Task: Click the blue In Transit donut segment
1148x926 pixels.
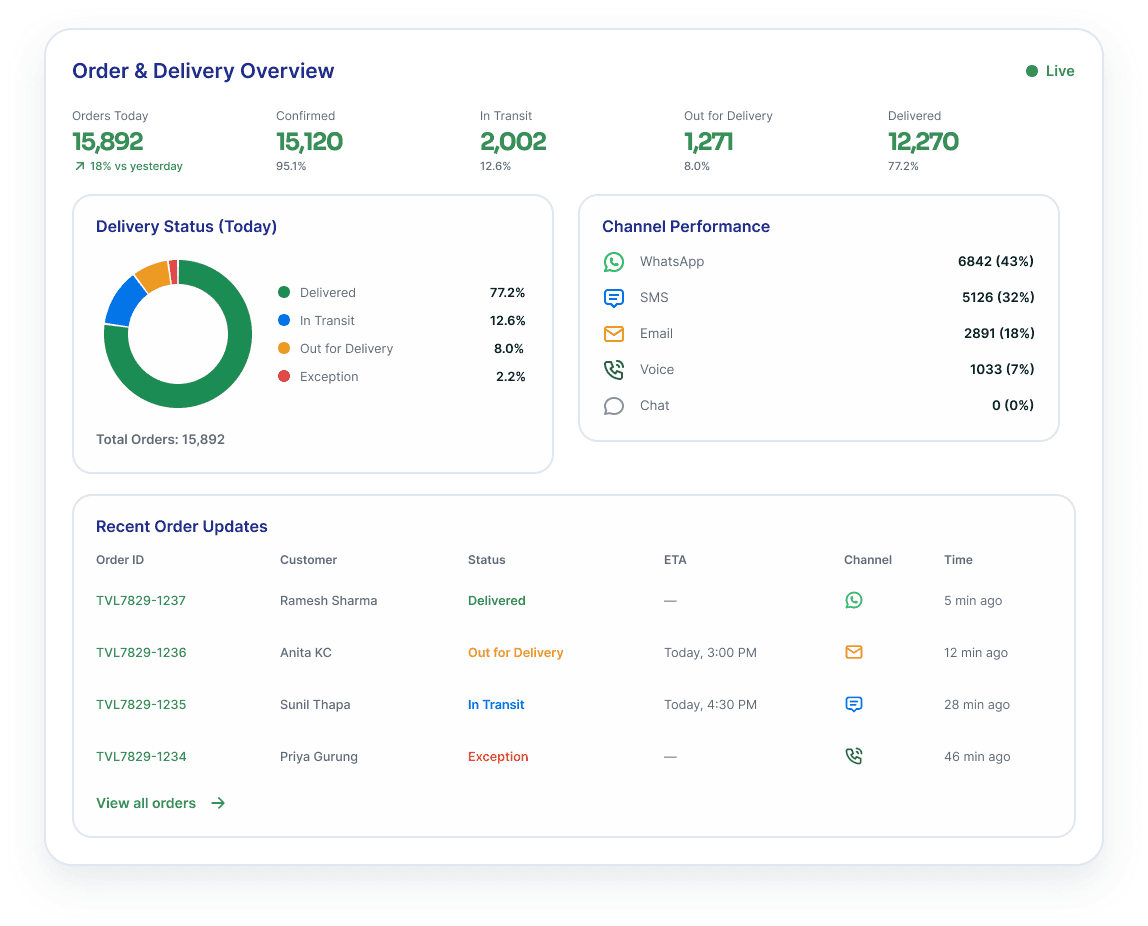Action: (124, 302)
